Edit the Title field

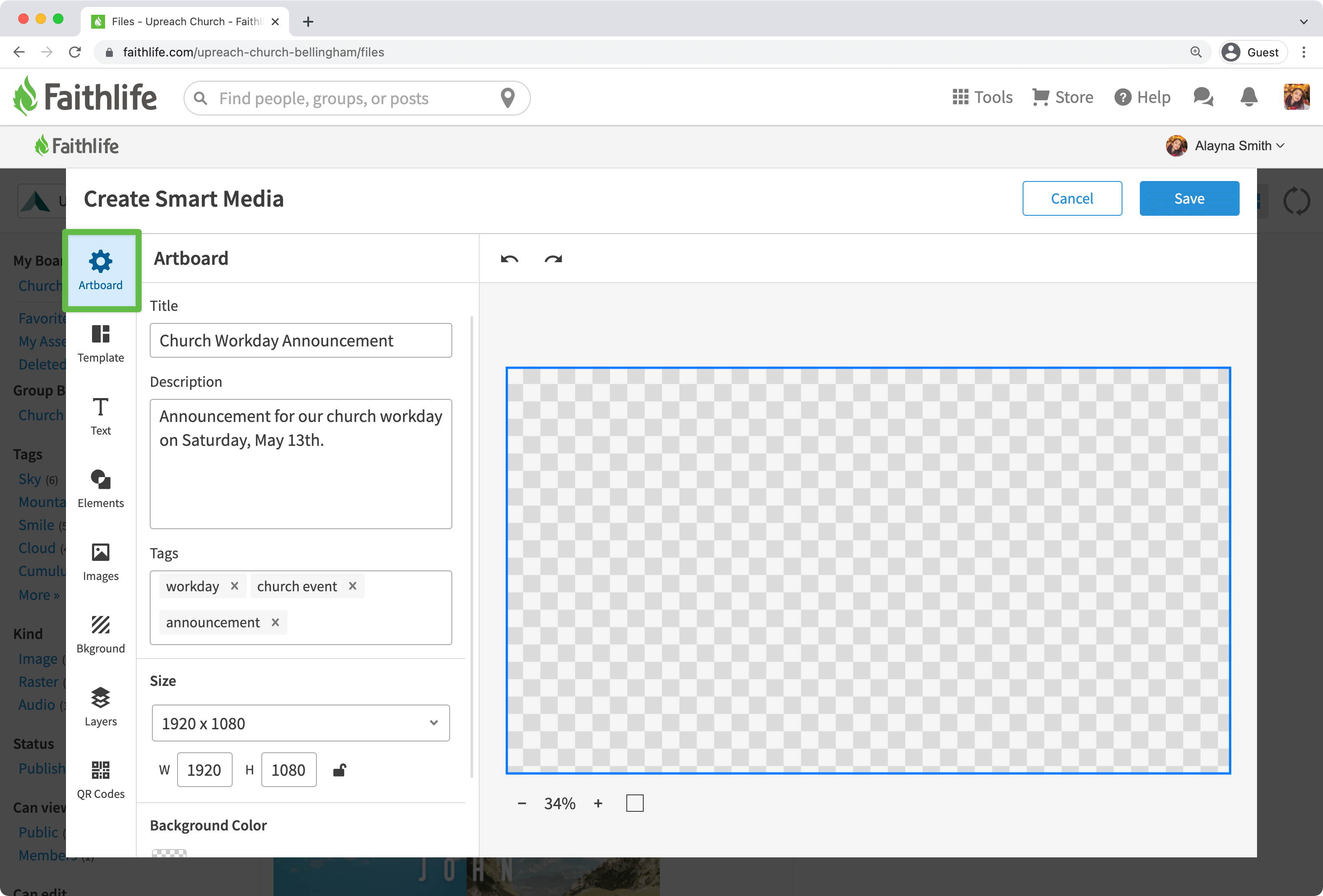click(300, 340)
